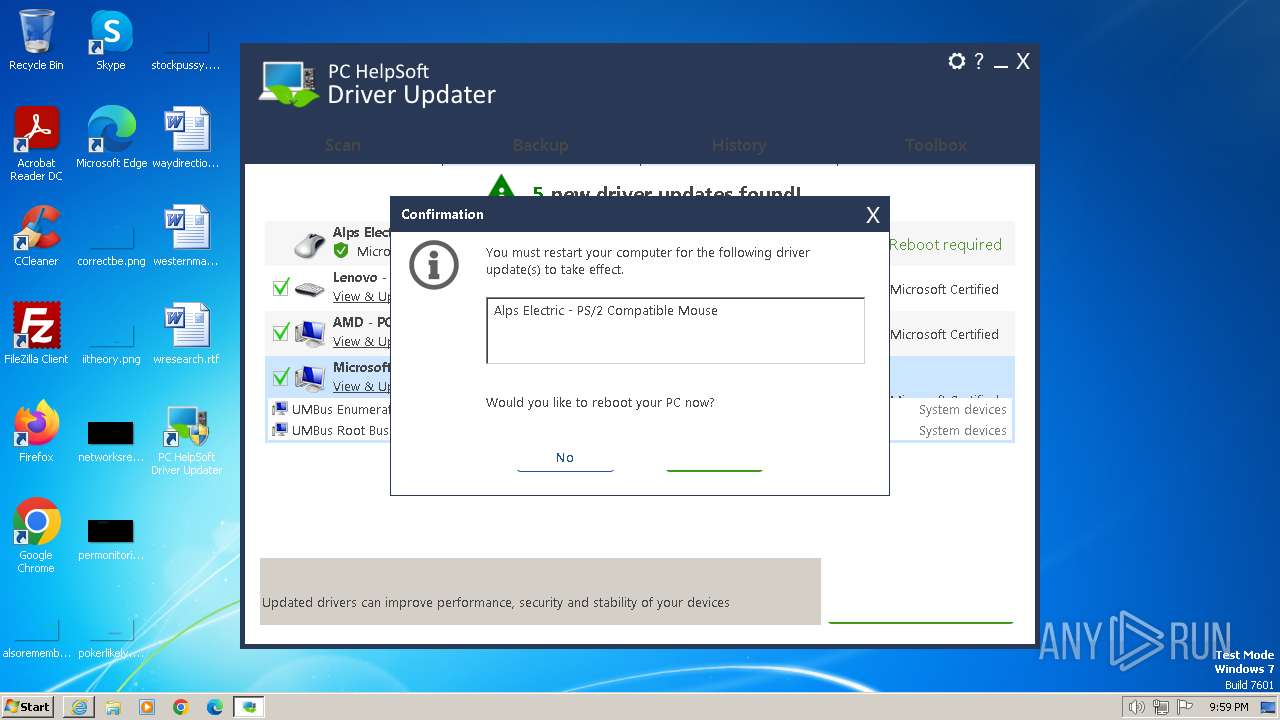This screenshot has height=720, width=1280.
Task: Open Microsoft Edge desktop shortcut
Action: tap(111, 137)
